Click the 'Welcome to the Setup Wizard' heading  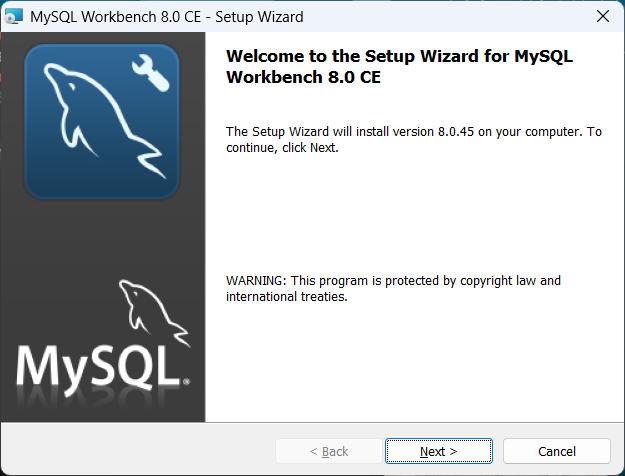400,57
